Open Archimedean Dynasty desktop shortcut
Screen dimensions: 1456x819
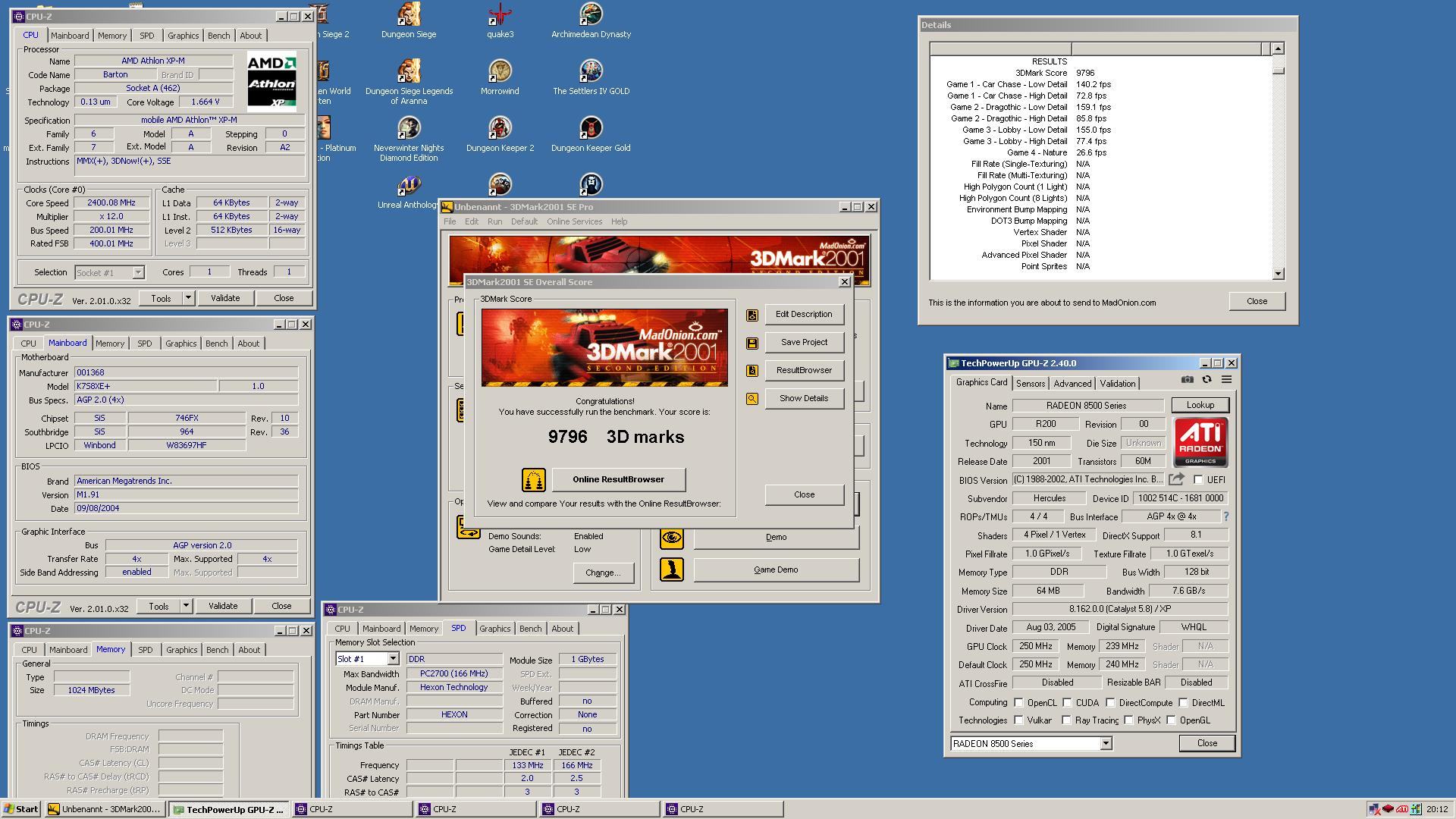[x=591, y=20]
